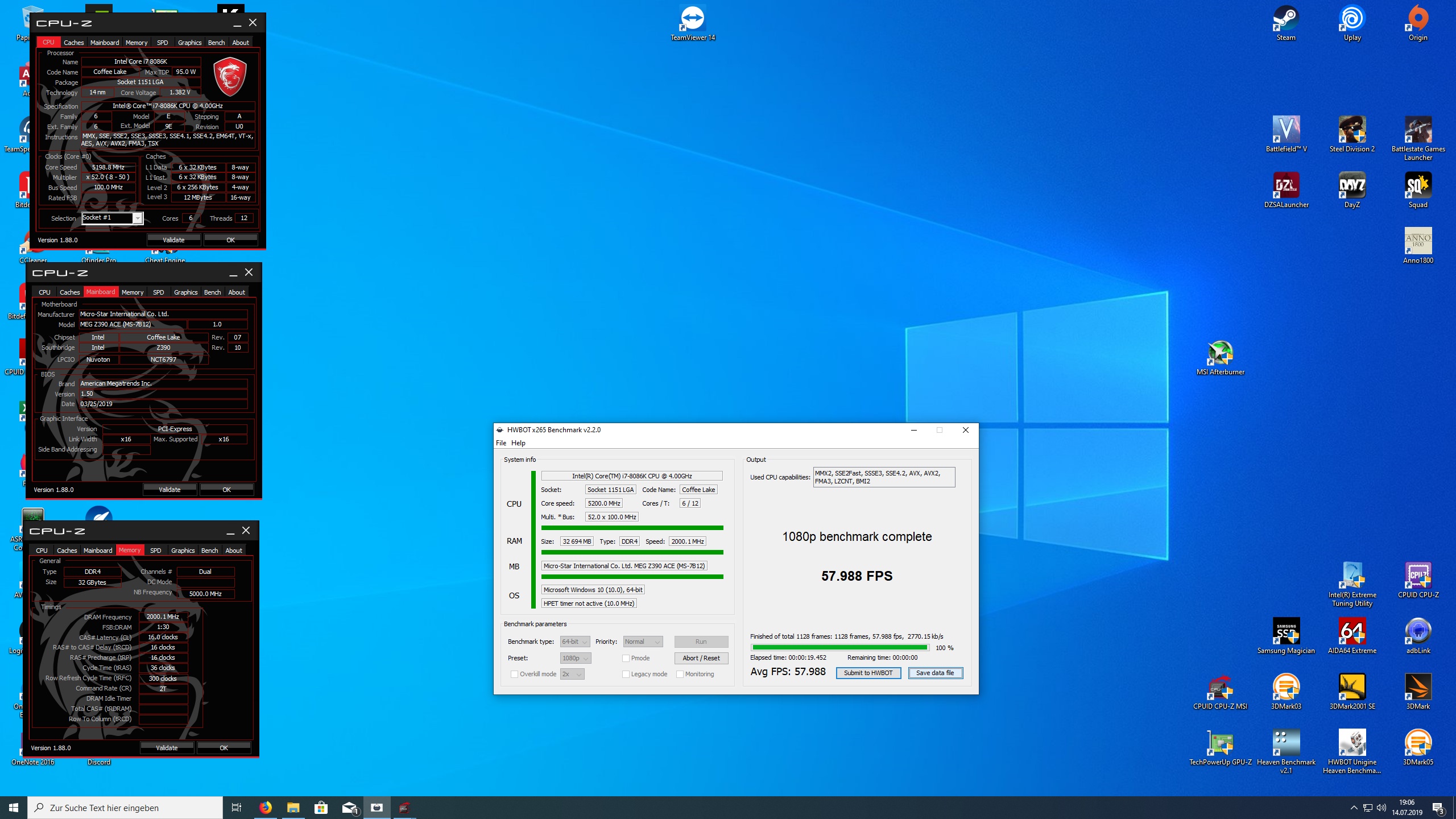Open SPD tab in middle CPU-Z window
Screen dimensions: 1456x819
tap(159, 292)
